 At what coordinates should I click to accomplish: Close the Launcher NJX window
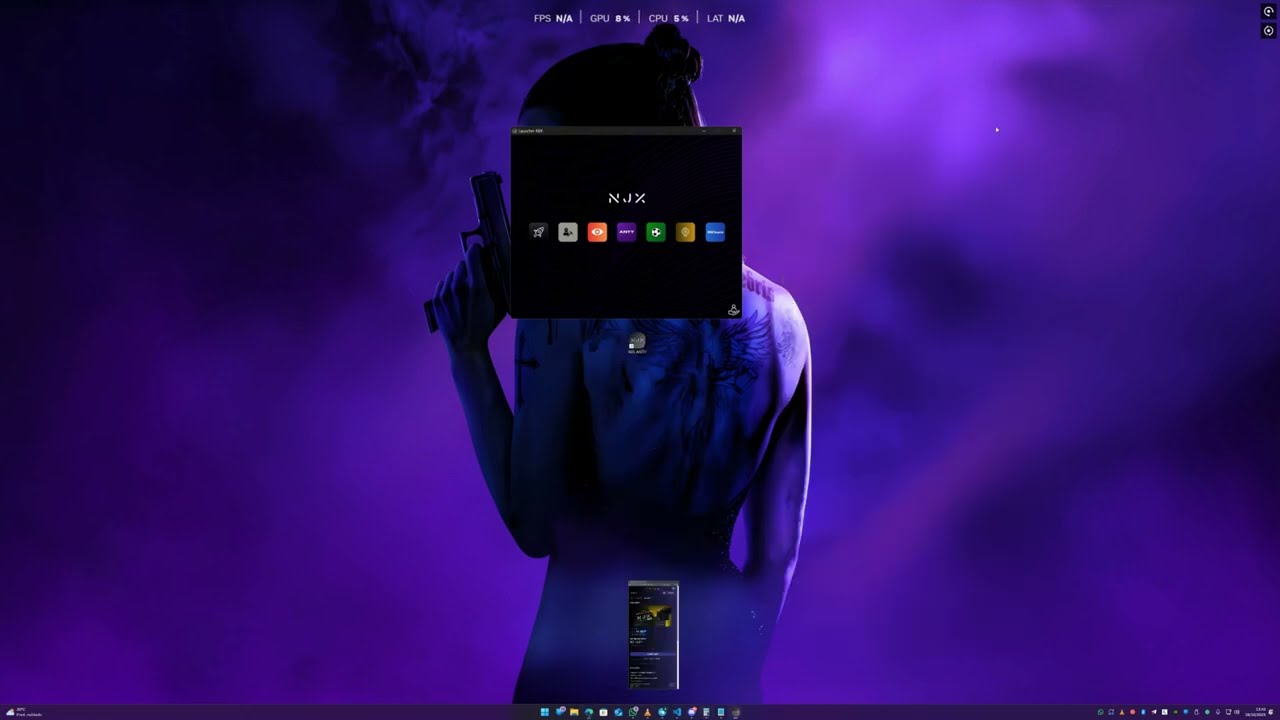(734, 130)
